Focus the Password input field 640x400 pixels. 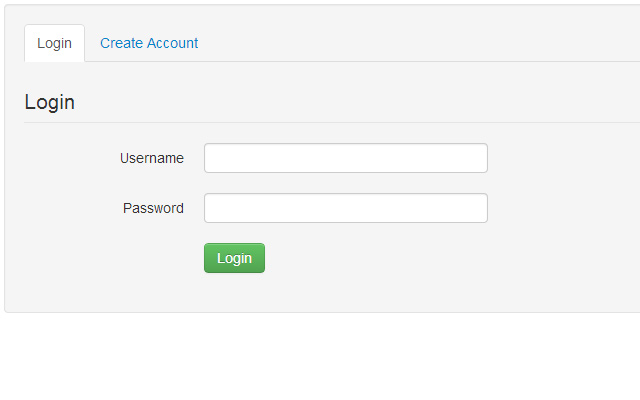coord(346,208)
